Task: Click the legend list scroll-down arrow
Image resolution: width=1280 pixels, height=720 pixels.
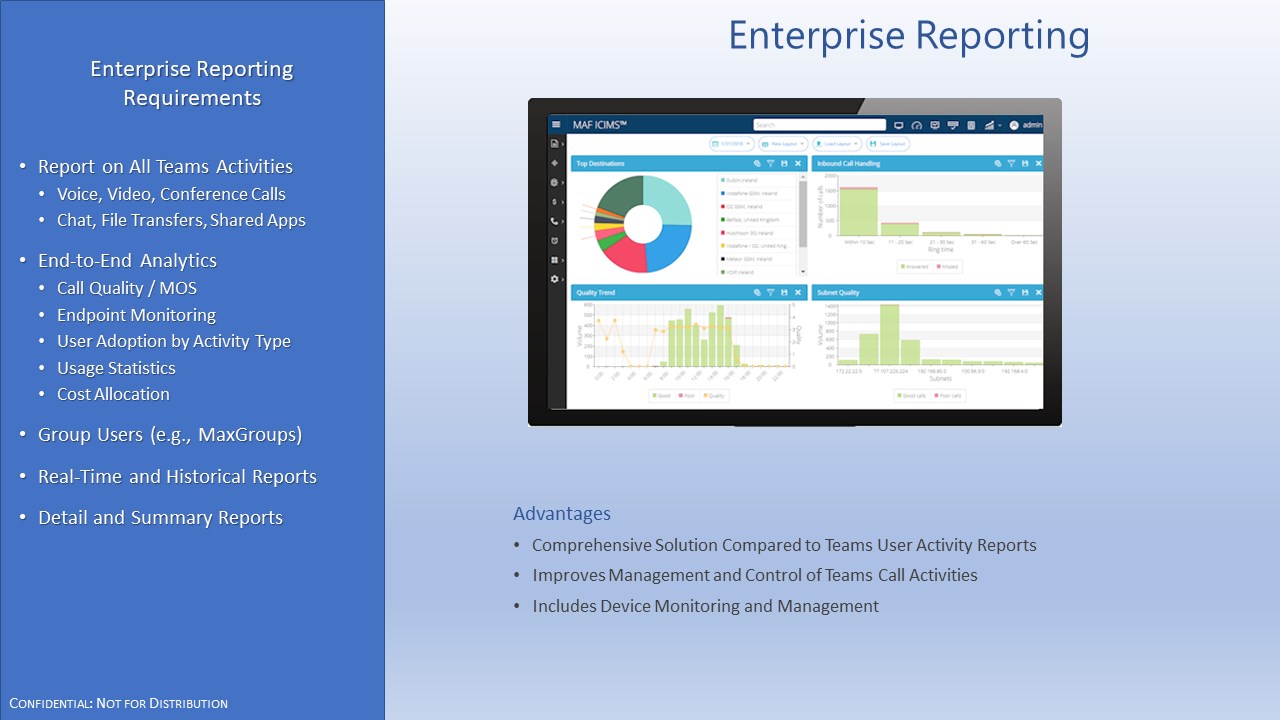Action: pyautogui.click(x=803, y=271)
